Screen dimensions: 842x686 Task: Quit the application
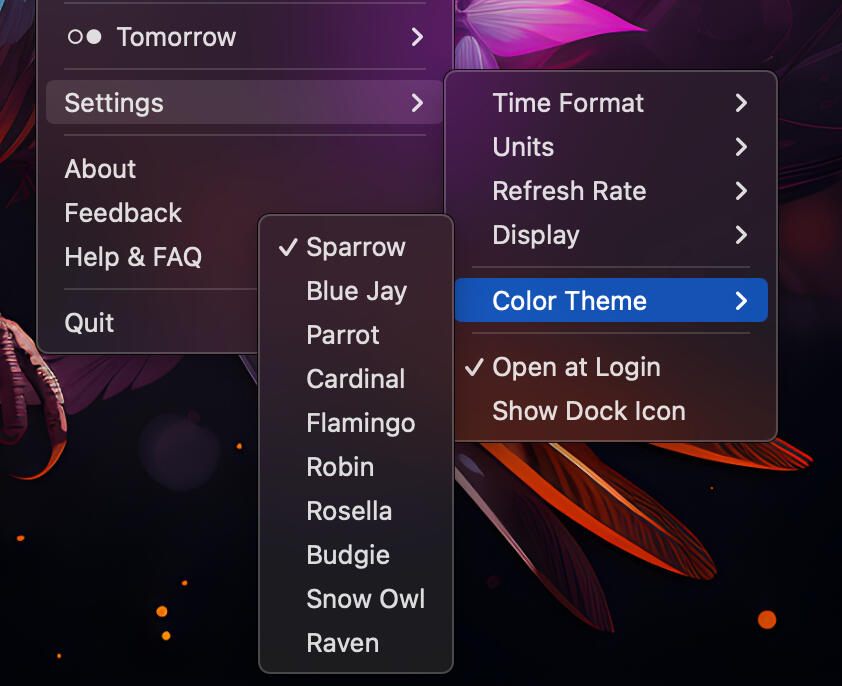[89, 323]
